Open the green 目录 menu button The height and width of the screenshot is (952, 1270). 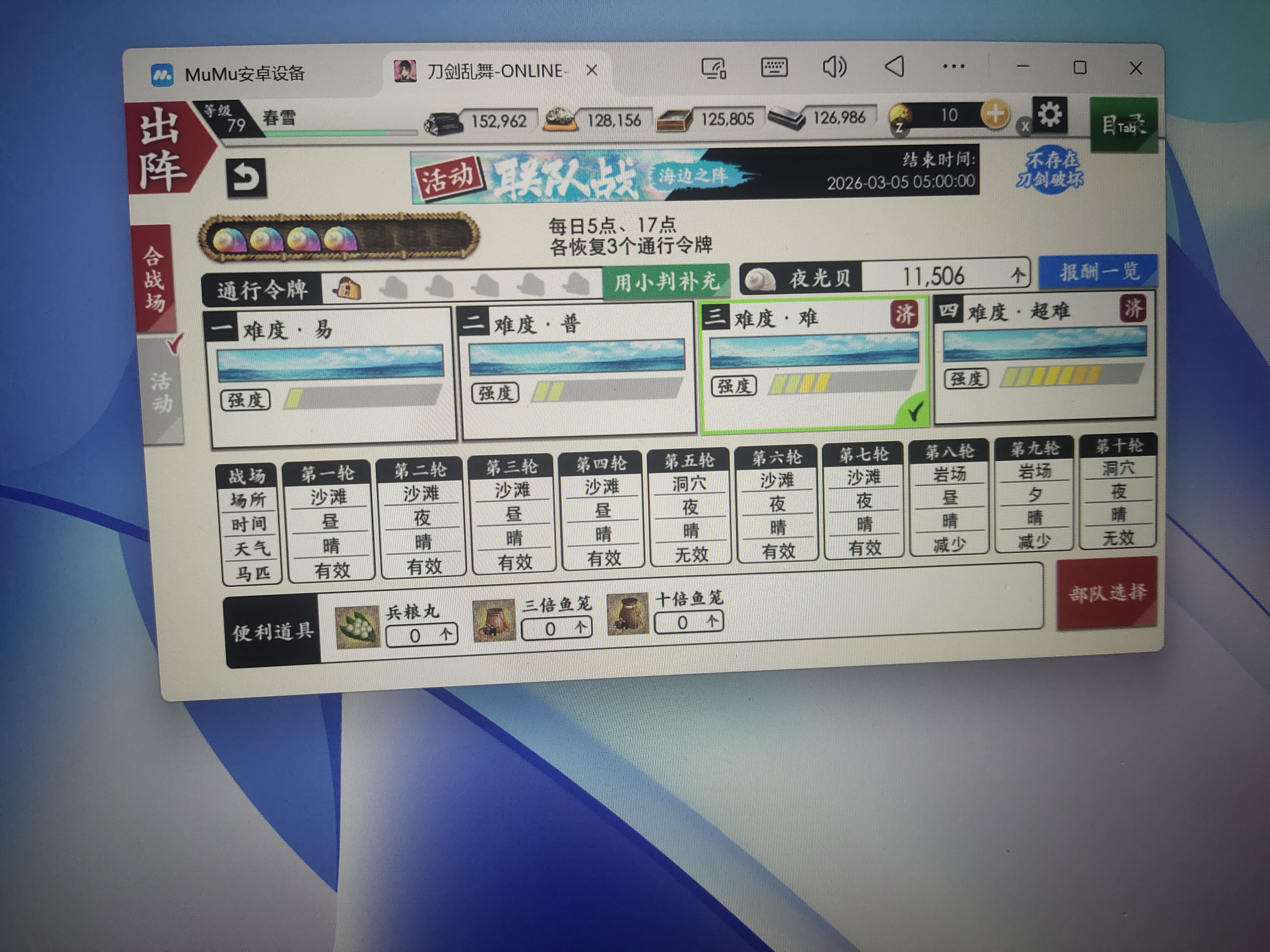[1124, 124]
